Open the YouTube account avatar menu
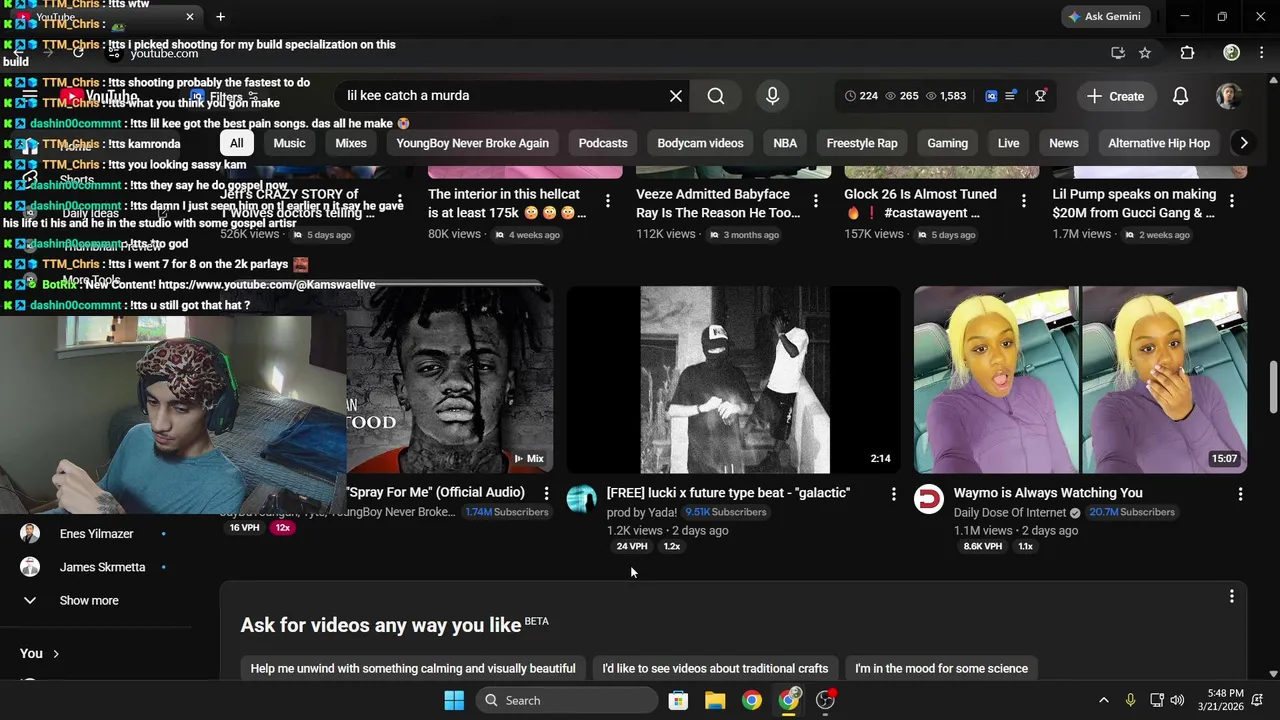 coord(1229,96)
